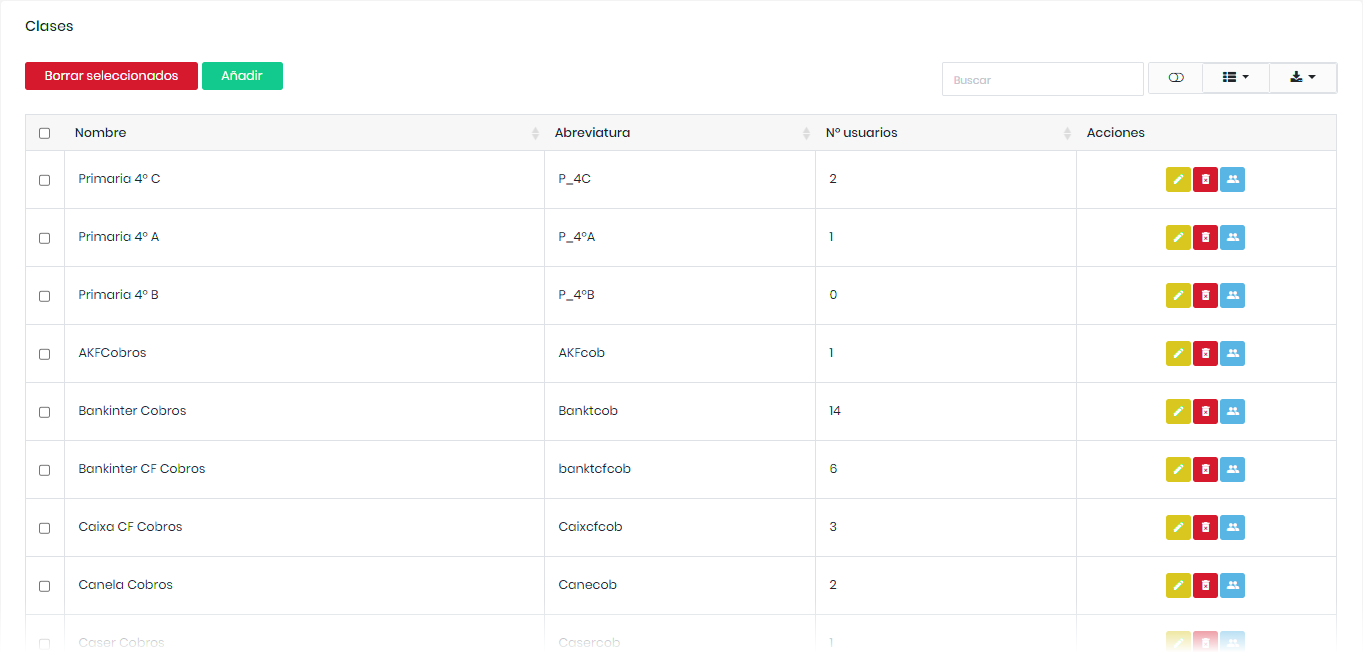The height and width of the screenshot is (653, 1363).
Task: Check the Primaria 4º C row checkbox
Action: pos(44,180)
